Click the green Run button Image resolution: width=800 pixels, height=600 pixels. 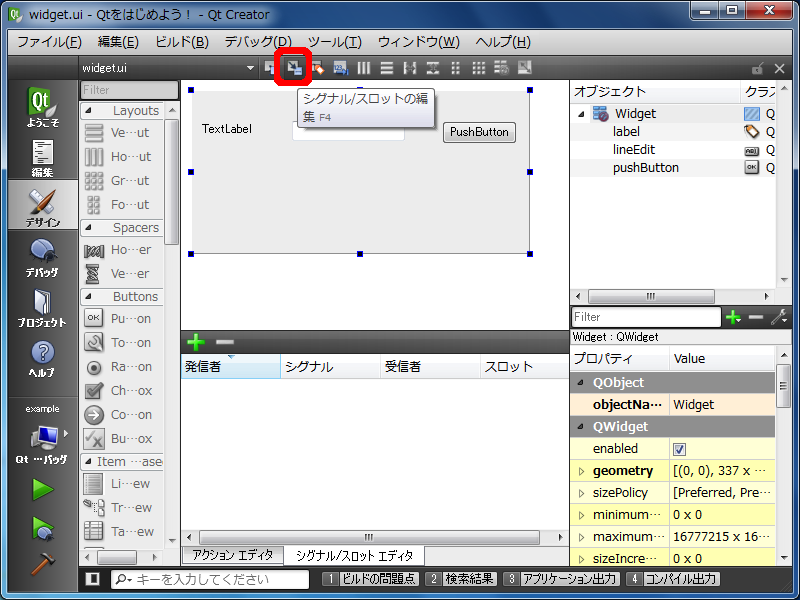(42, 489)
